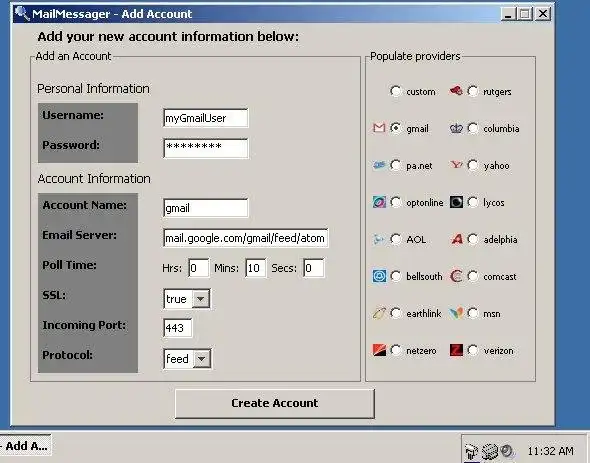Click the EarthLink provider icon
The width and height of the screenshot is (590, 463).
coord(379,313)
